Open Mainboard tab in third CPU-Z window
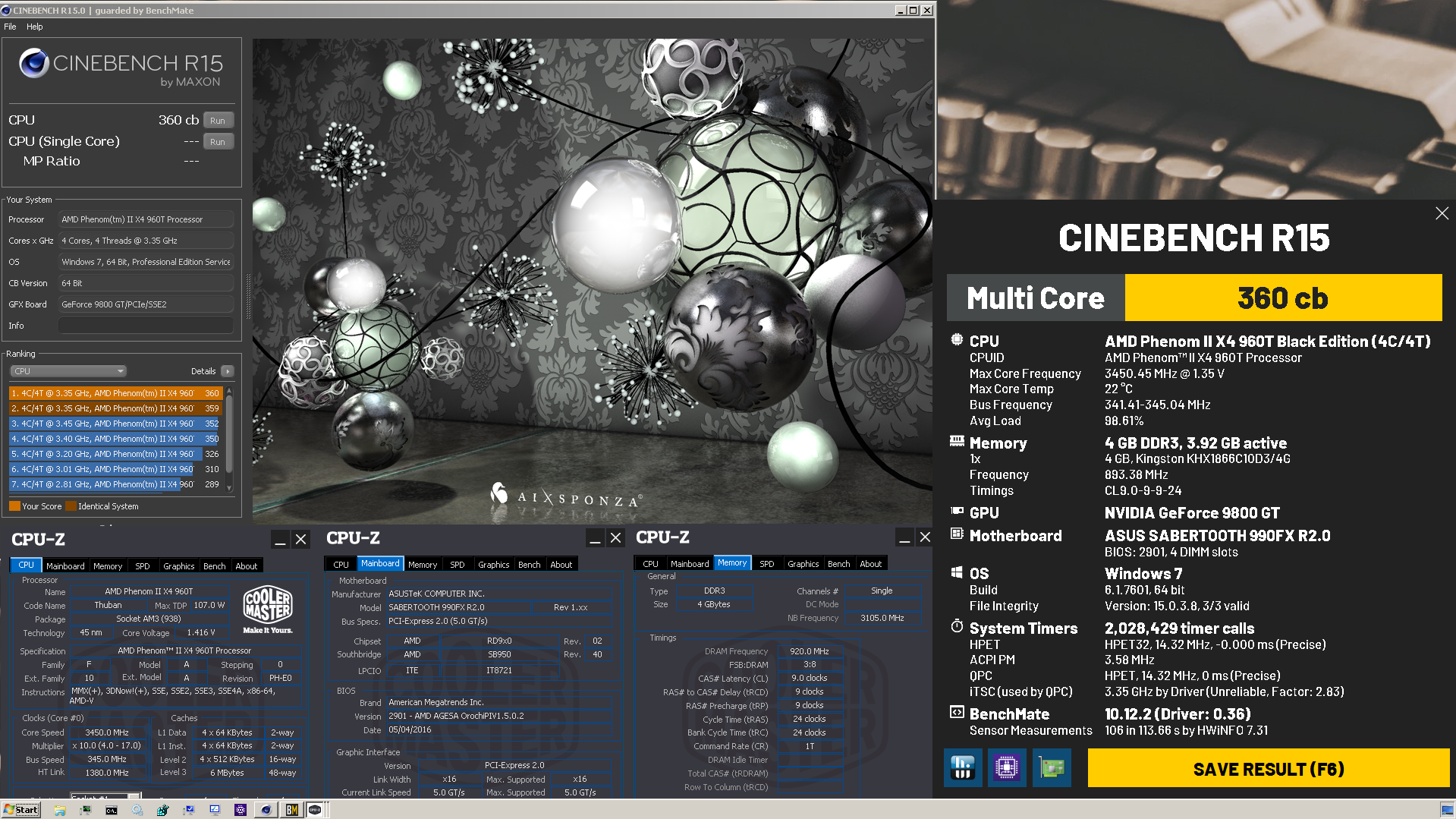This screenshot has width=1456, height=819. pyautogui.click(x=690, y=564)
